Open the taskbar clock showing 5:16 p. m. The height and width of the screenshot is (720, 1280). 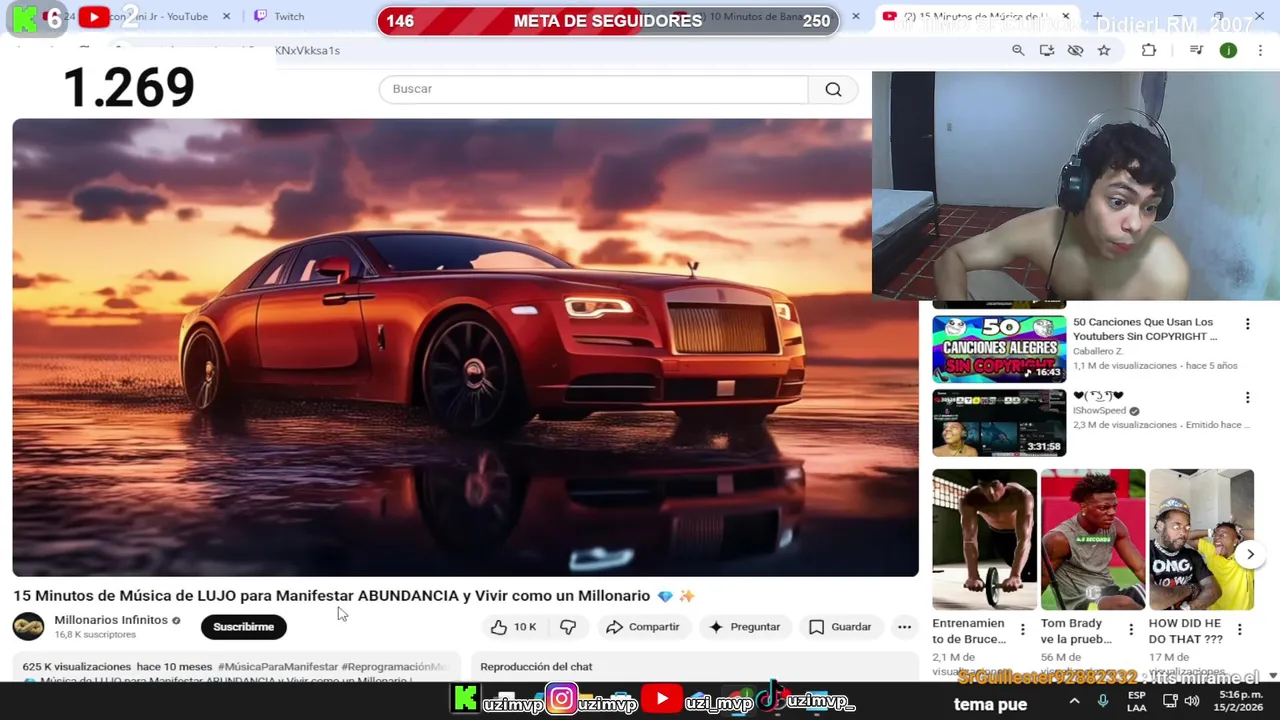(1239, 701)
